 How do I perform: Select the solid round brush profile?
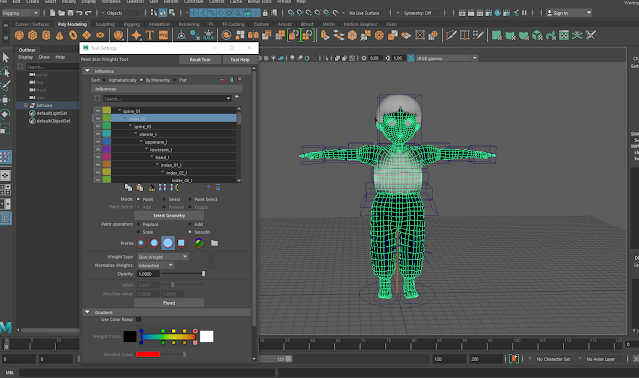point(167,243)
